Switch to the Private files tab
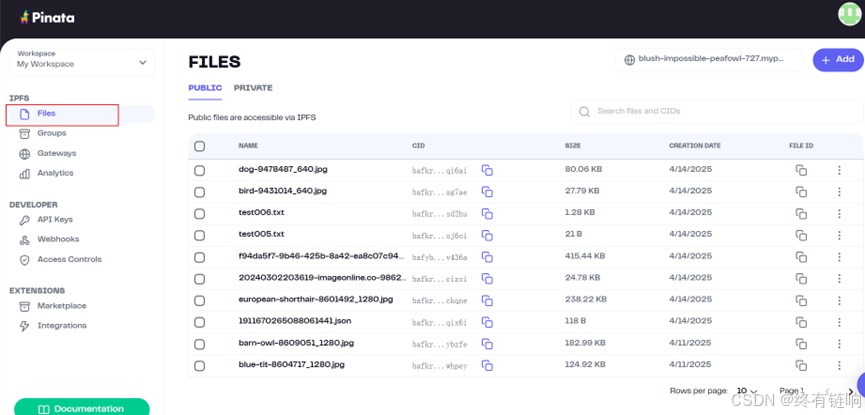This screenshot has width=865, height=415. point(253,88)
